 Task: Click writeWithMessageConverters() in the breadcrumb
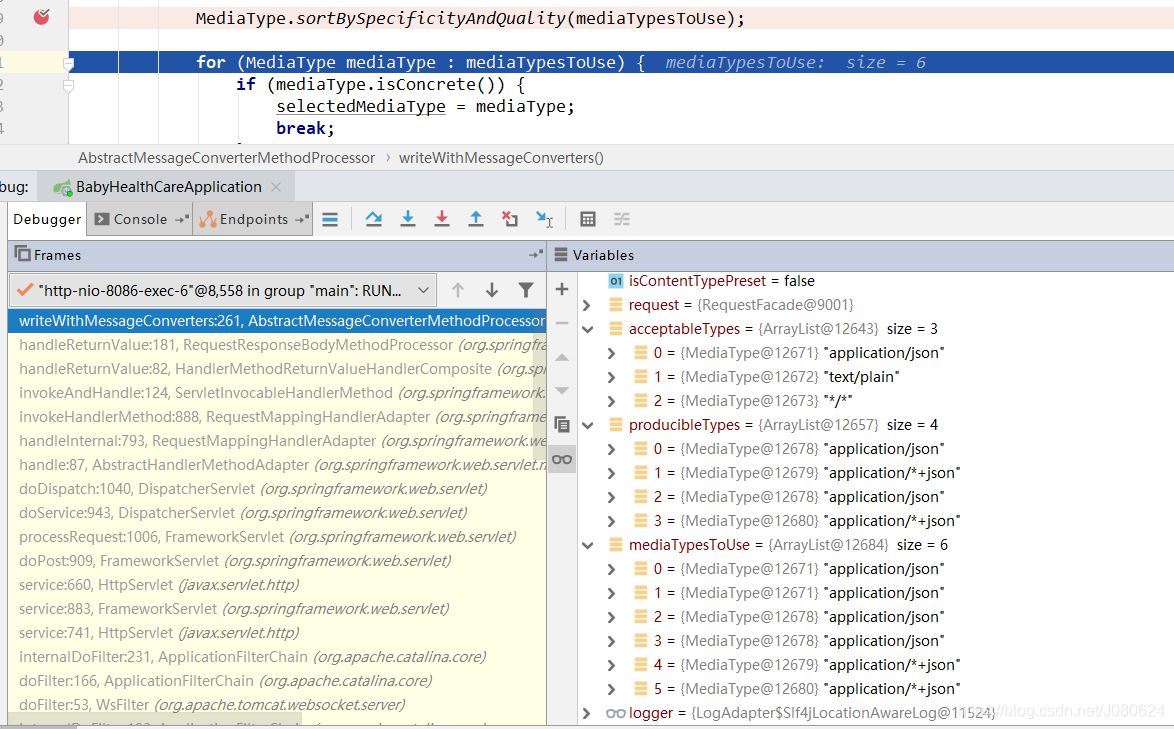(x=501, y=157)
